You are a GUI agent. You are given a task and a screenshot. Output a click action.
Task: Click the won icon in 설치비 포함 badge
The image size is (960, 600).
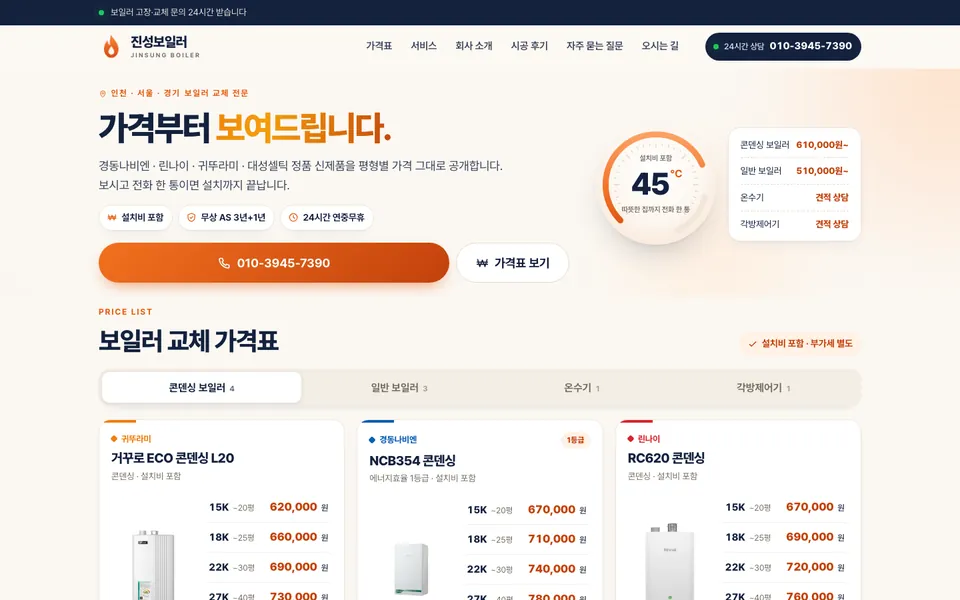click(x=112, y=217)
